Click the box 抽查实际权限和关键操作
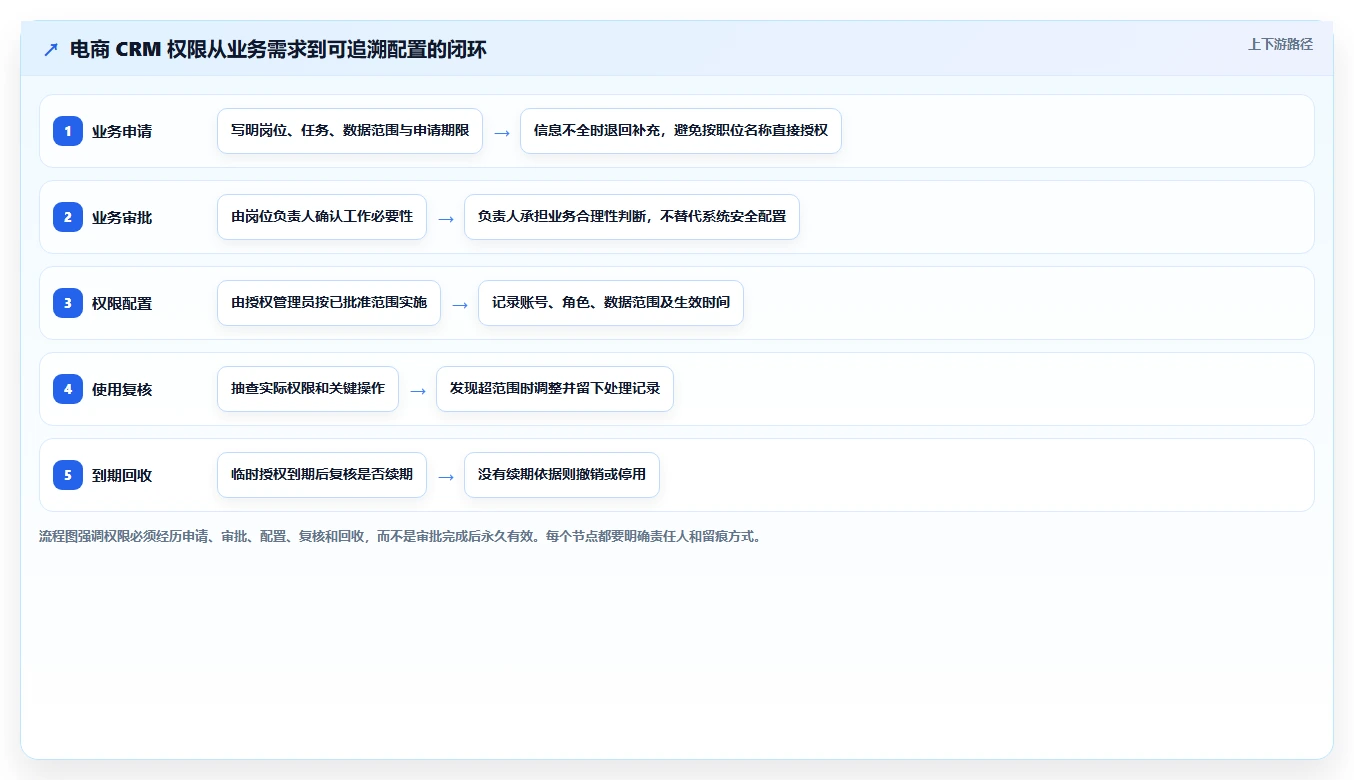The width and height of the screenshot is (1354, 780). [x=308, y=389]
